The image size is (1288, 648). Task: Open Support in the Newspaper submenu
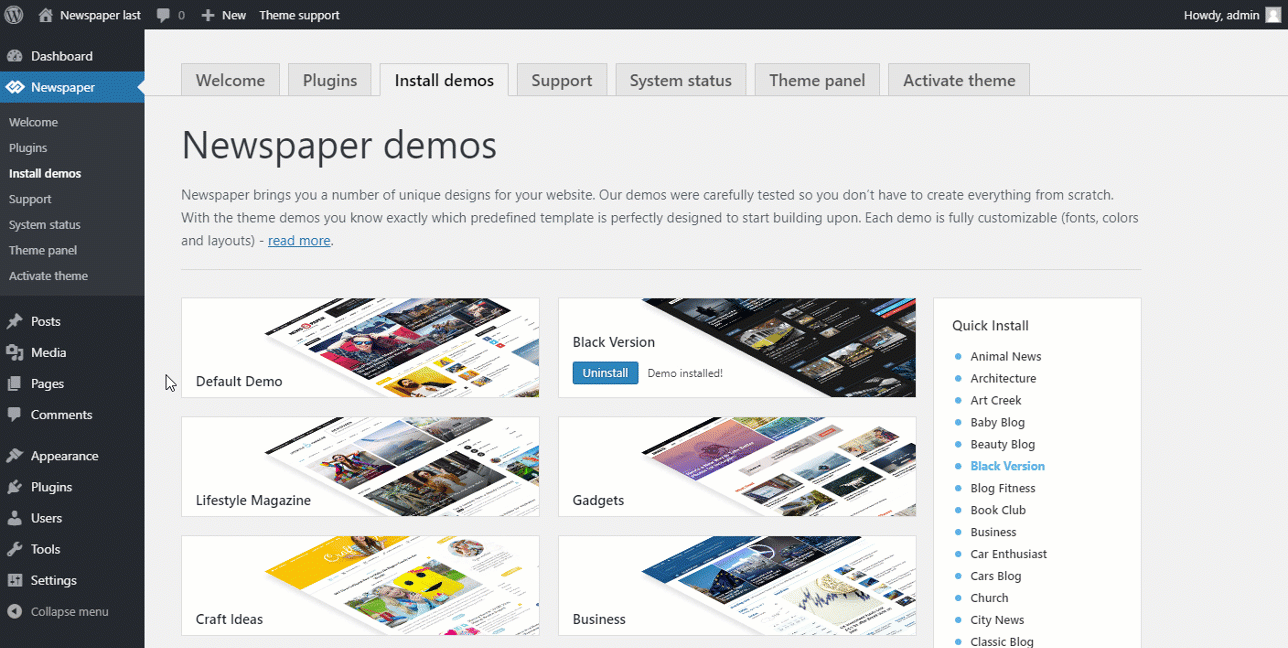[30, 199]
